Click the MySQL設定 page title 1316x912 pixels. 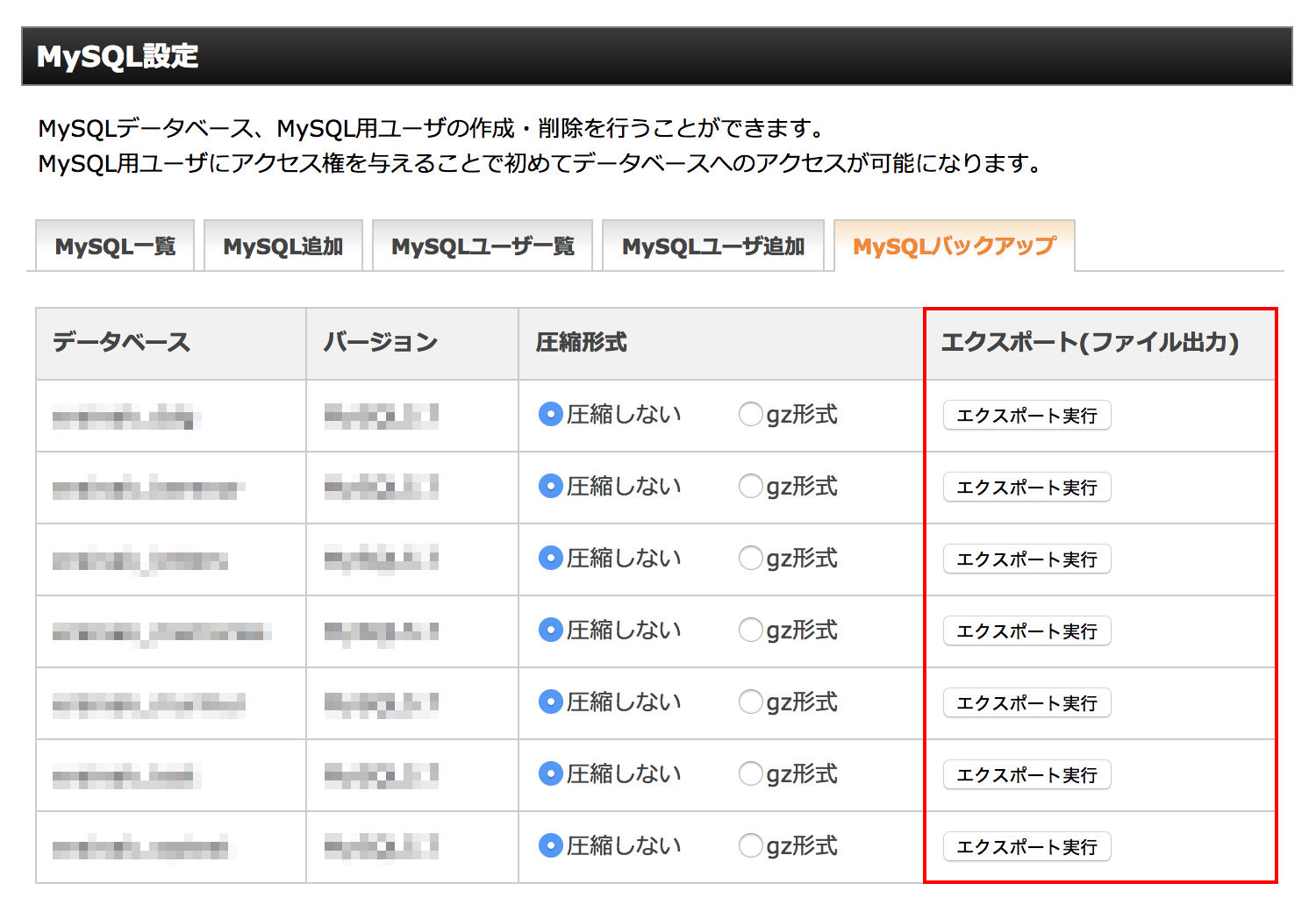pos(118,56)
